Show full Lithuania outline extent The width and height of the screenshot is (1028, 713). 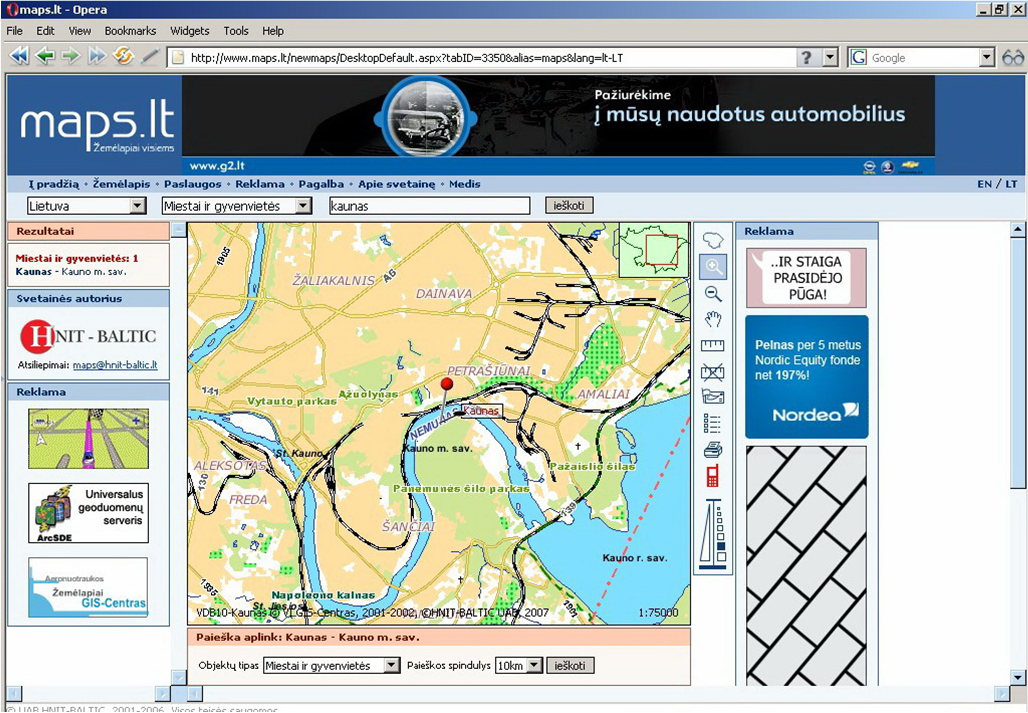pos(713,241)
